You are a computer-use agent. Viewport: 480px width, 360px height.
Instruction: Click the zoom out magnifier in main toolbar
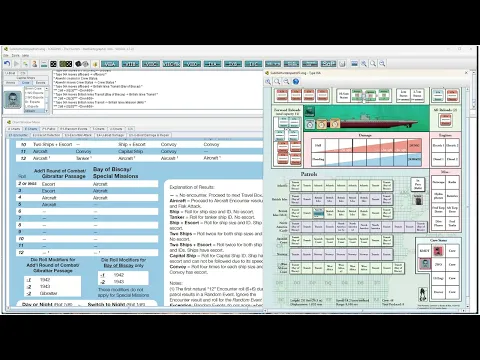click(x=382, y=64)
